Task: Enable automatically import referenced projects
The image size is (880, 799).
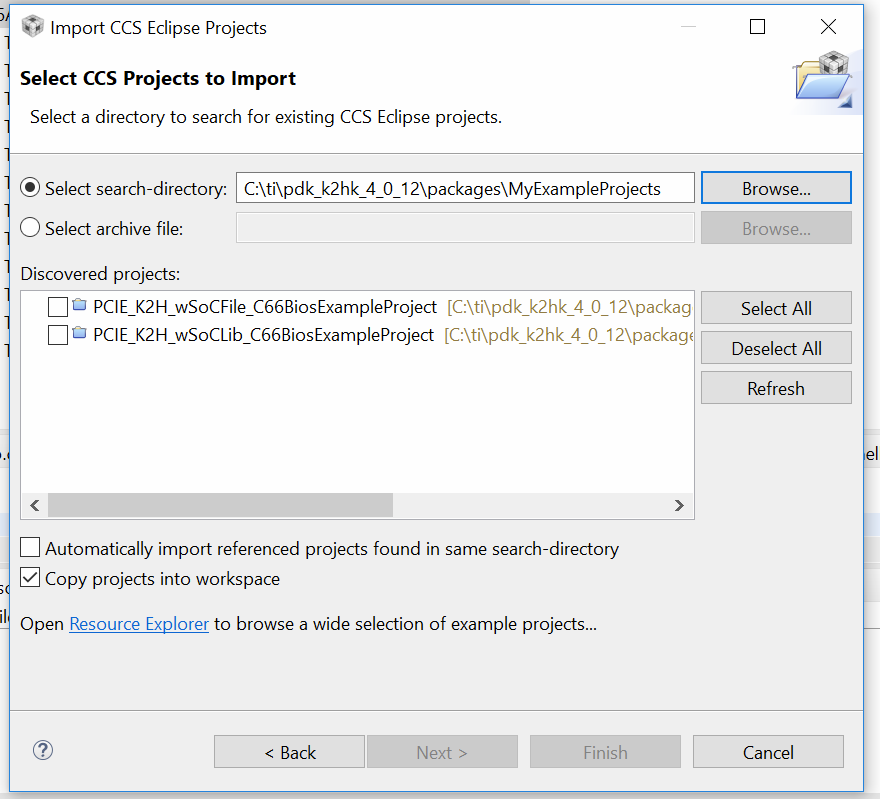Action: (31, 548)
